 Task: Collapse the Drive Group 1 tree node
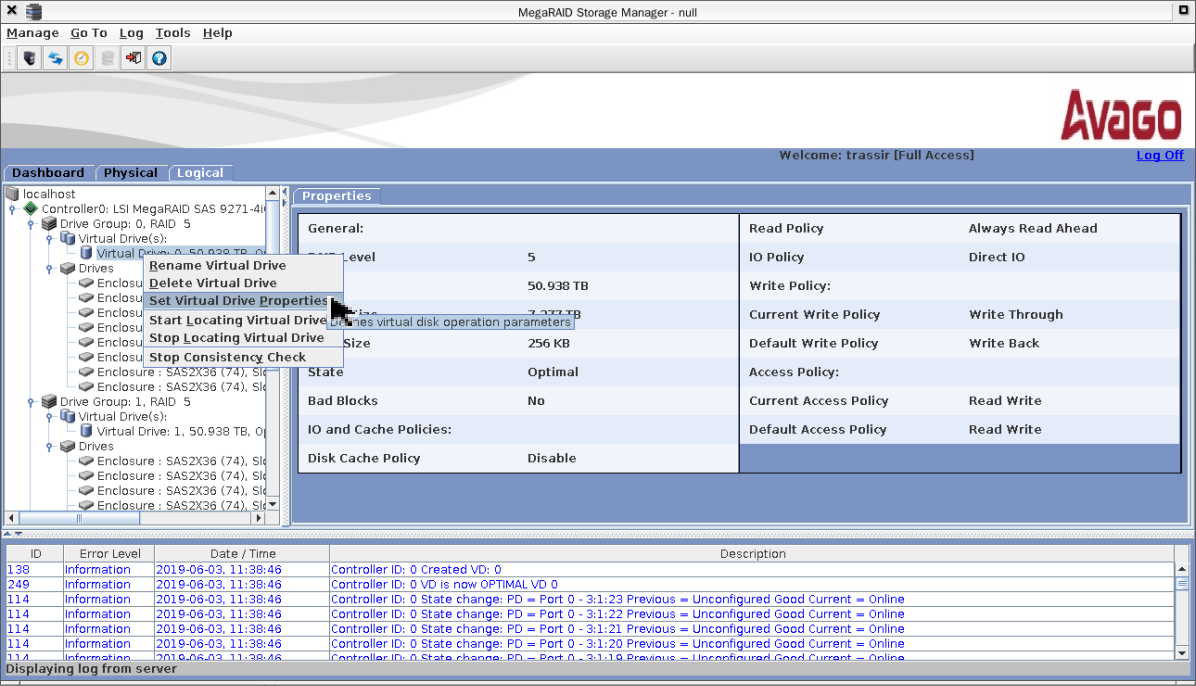31,402
